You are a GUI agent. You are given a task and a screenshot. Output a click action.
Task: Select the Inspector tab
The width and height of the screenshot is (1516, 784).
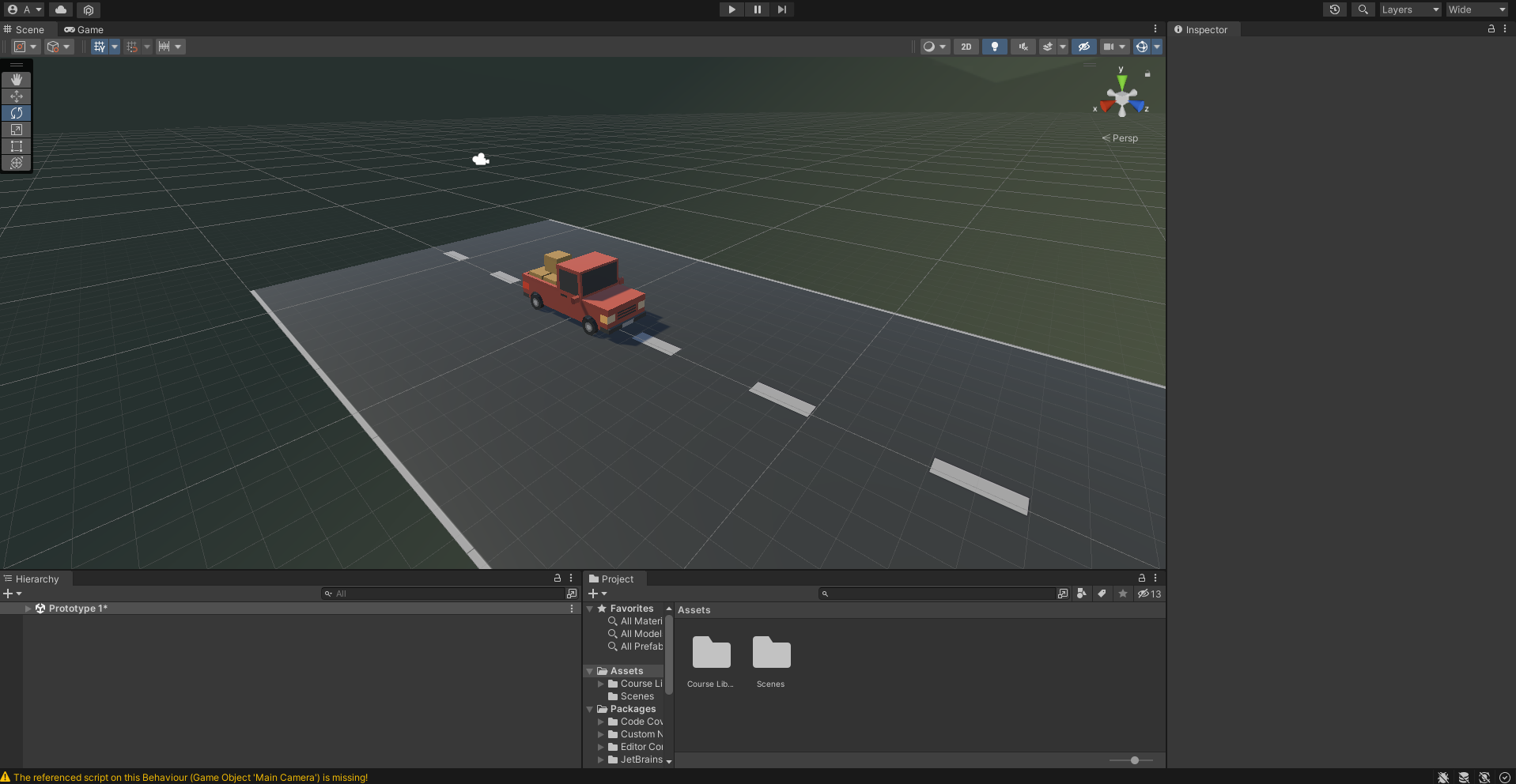click(1201, 30)
